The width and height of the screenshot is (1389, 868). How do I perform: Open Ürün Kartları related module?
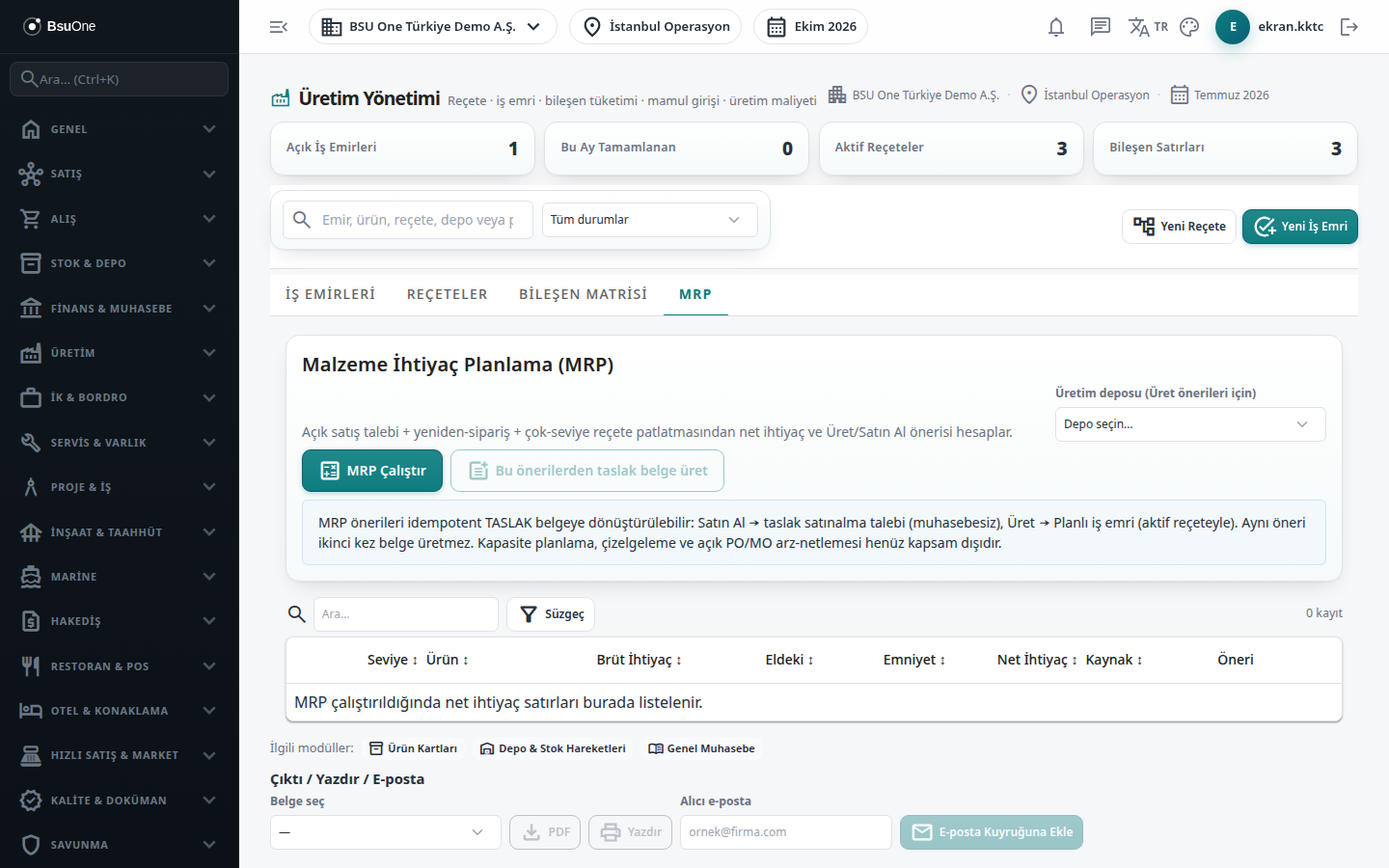click(x=413, y=748)
